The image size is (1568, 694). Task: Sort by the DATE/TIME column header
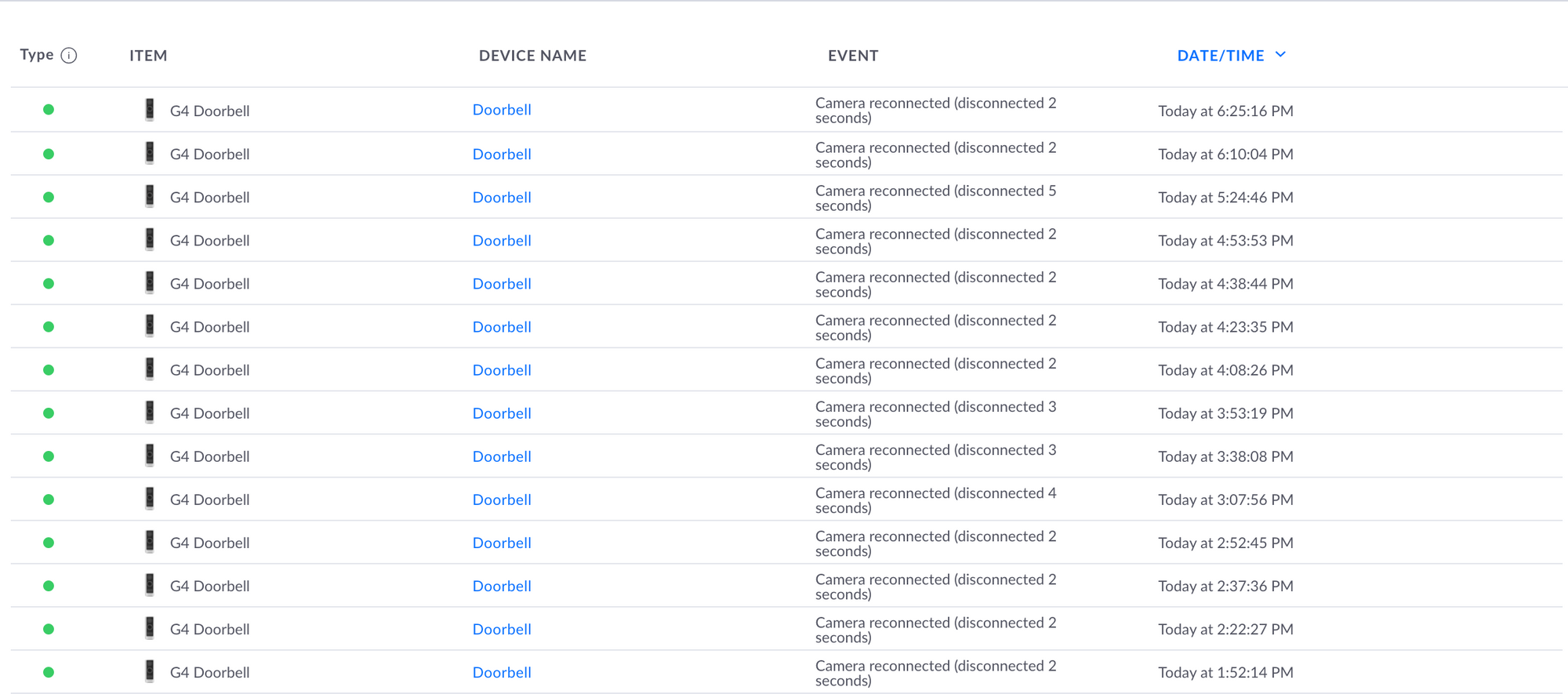click(1220, 56)
